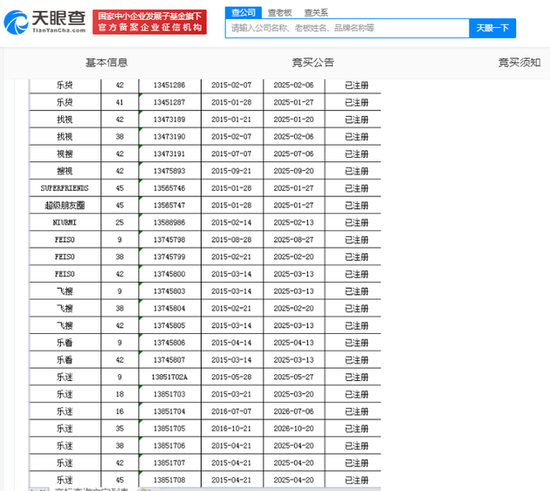550x491 pixels.
Task: Select the number cell 13745806
Action: tap(170, 343)
